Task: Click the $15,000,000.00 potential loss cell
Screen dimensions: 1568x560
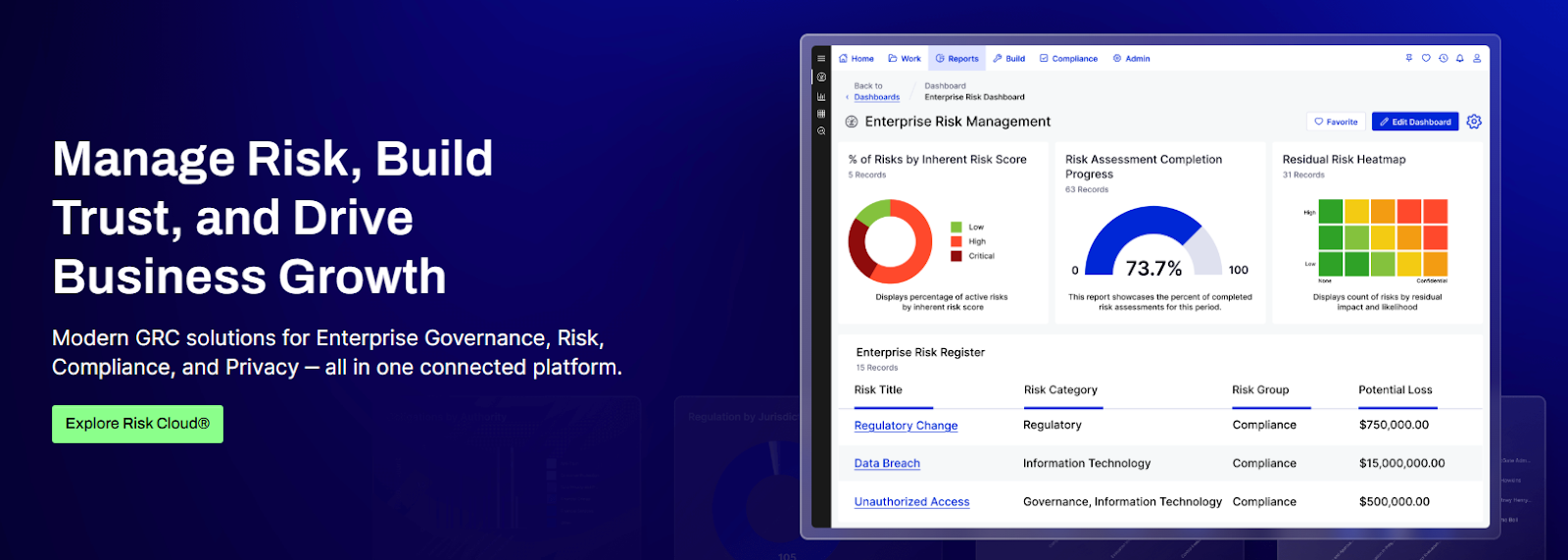Action: [1401, 463]
